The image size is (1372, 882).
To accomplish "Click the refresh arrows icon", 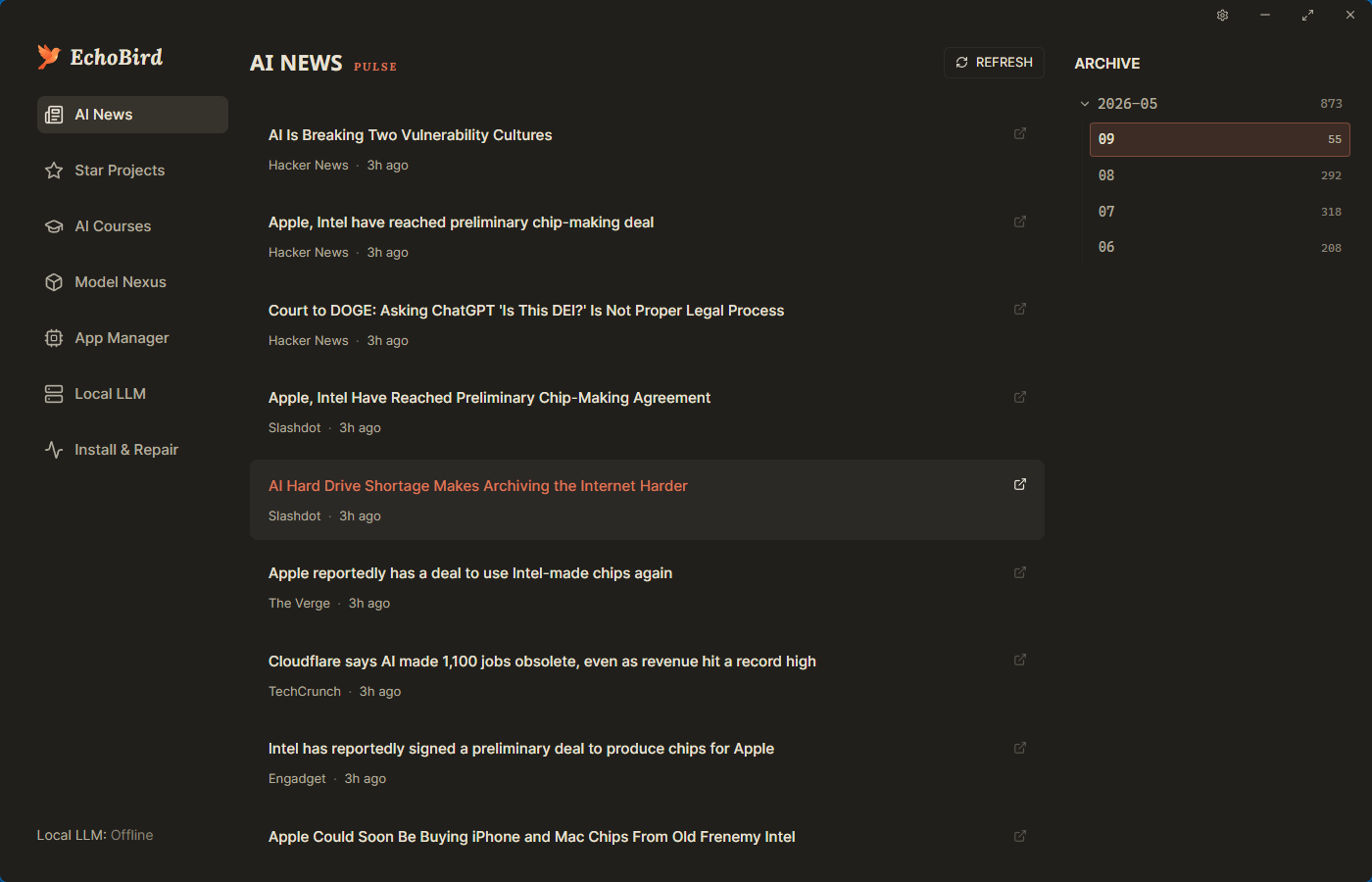I will [x=961, y=63].
